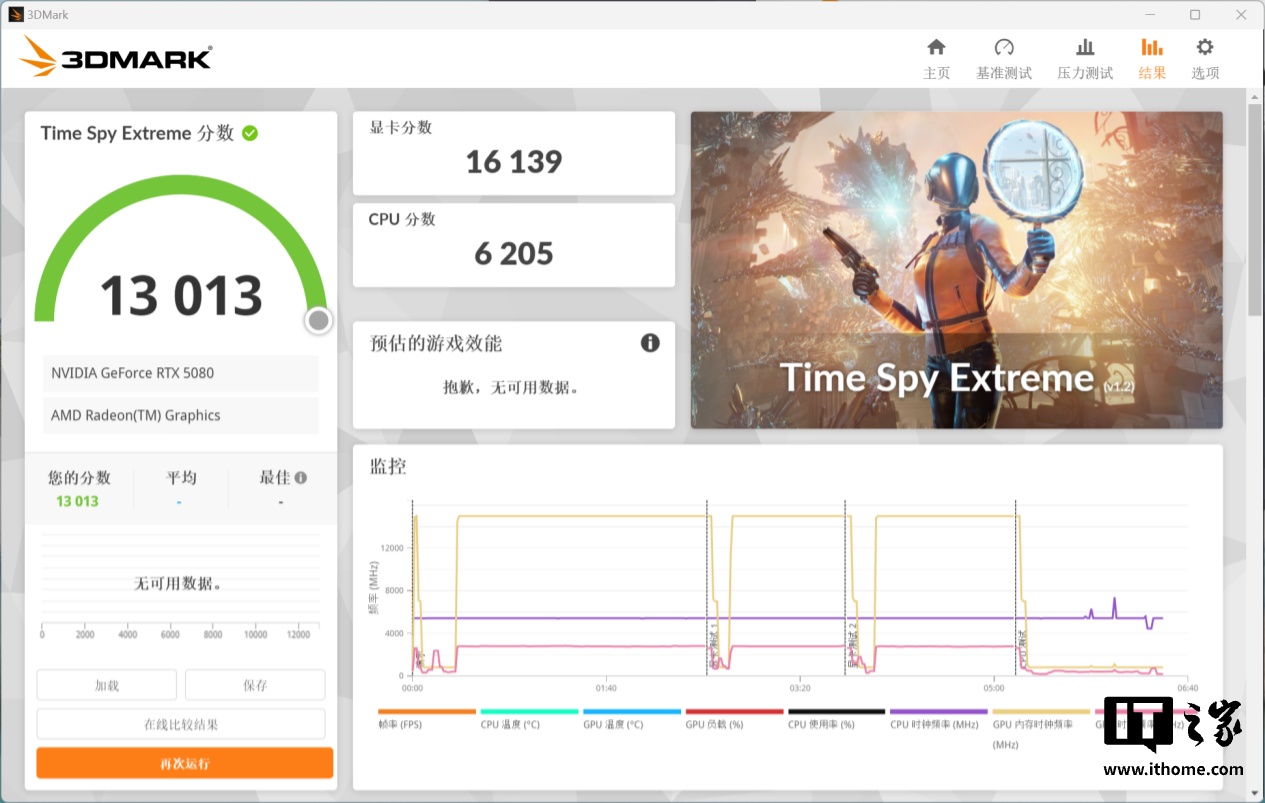Click the 3DMark logo in header

pyautogui.click(x=116, y=57)
